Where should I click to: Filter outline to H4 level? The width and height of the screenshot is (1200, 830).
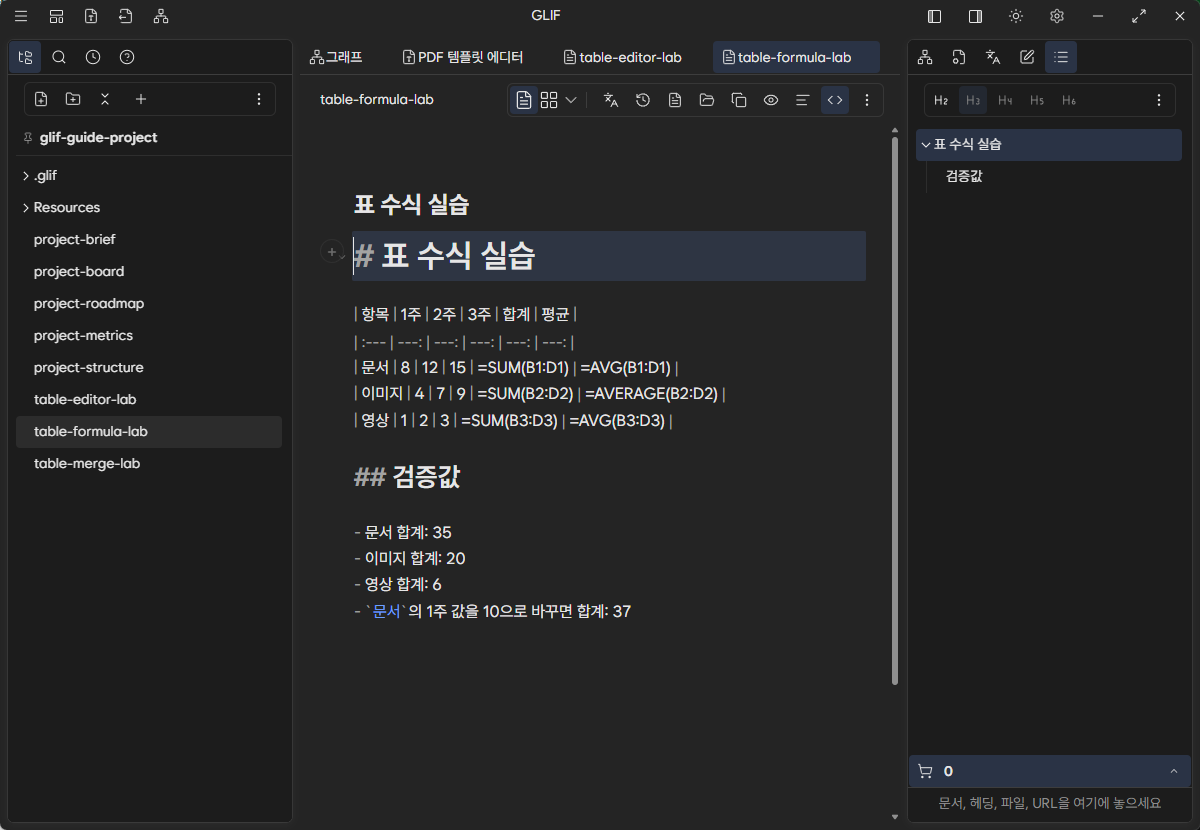point(1005,100)
